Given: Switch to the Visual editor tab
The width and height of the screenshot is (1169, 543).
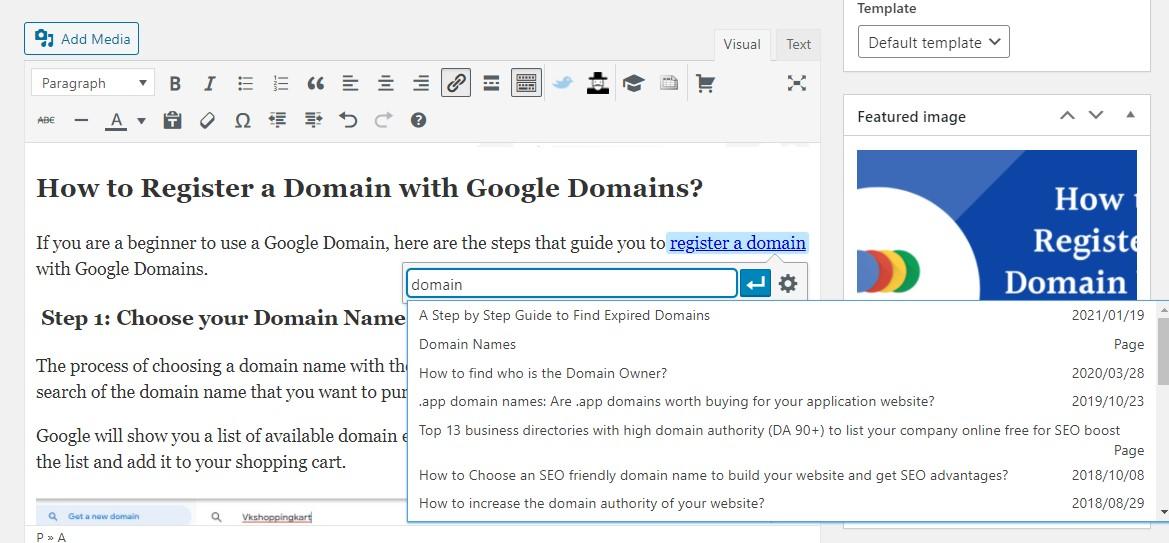Looking at the screenshot, I should pyautogui.click(x=742, y=44).
